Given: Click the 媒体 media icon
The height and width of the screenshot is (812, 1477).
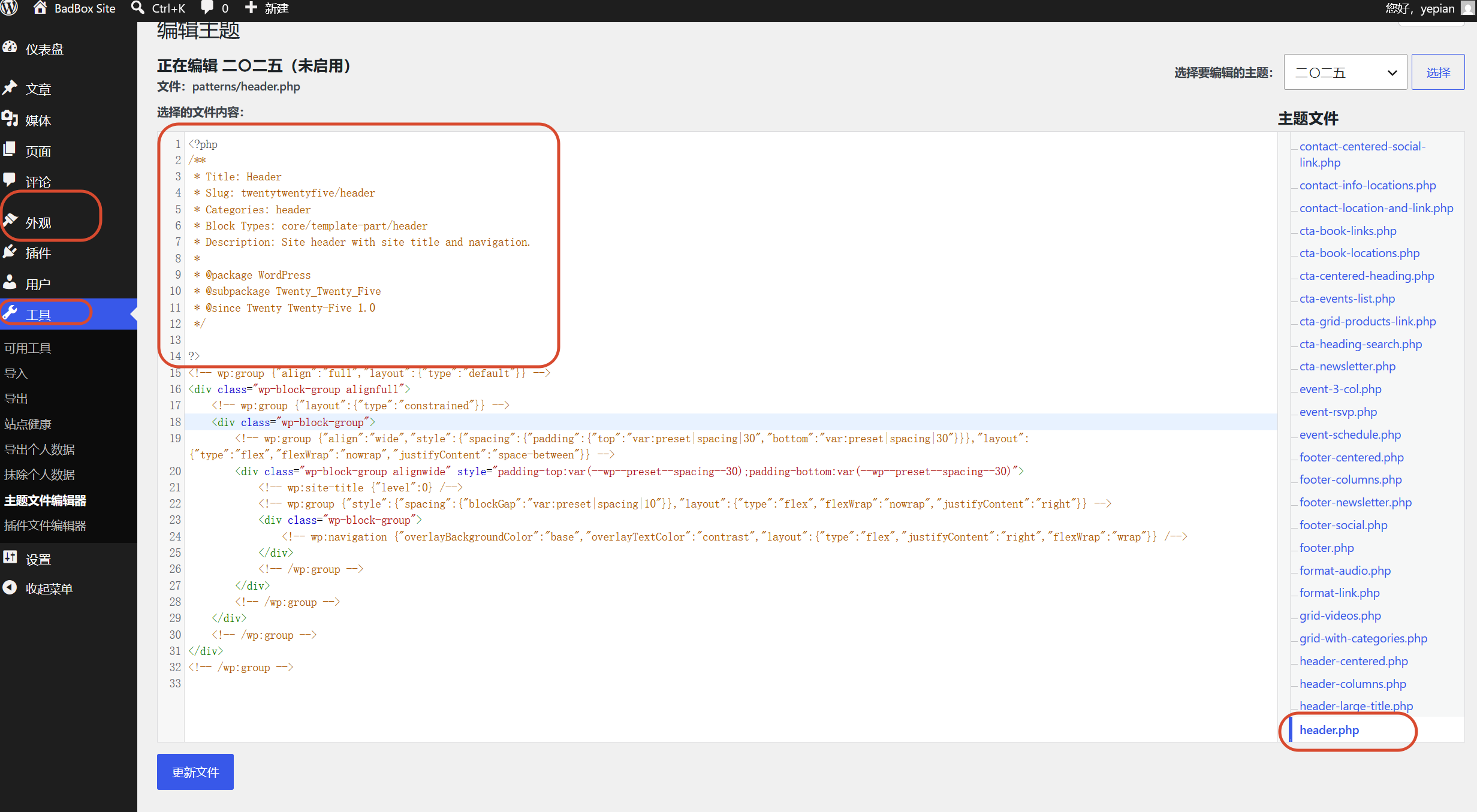Looking at the screenshot, I should tap(10, 119).
